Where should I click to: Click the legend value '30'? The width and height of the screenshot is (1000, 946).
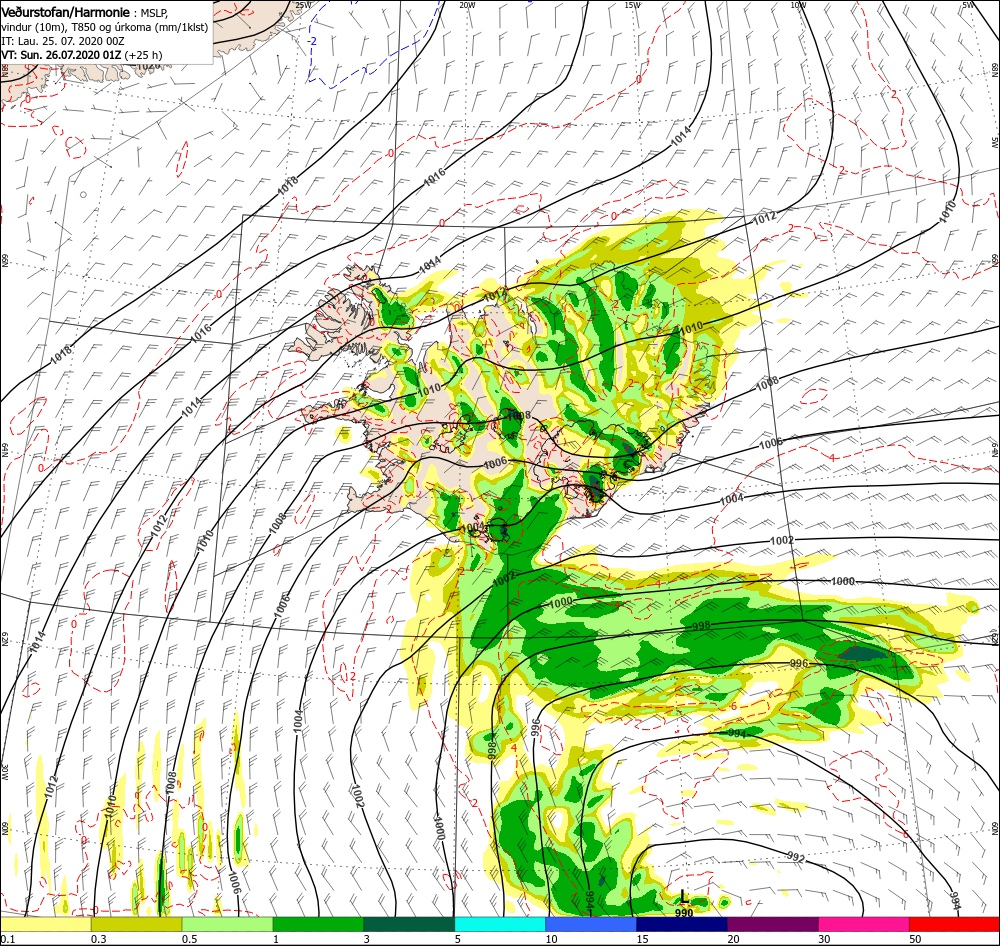pos(825,939)
